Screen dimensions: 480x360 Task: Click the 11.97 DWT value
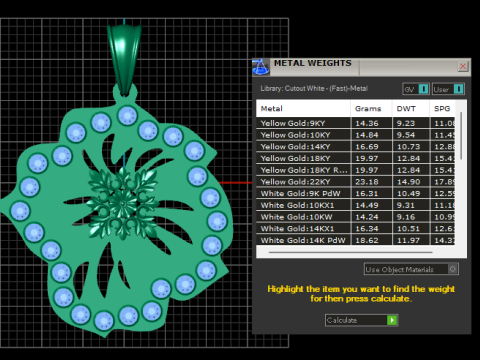pos(408,240)
